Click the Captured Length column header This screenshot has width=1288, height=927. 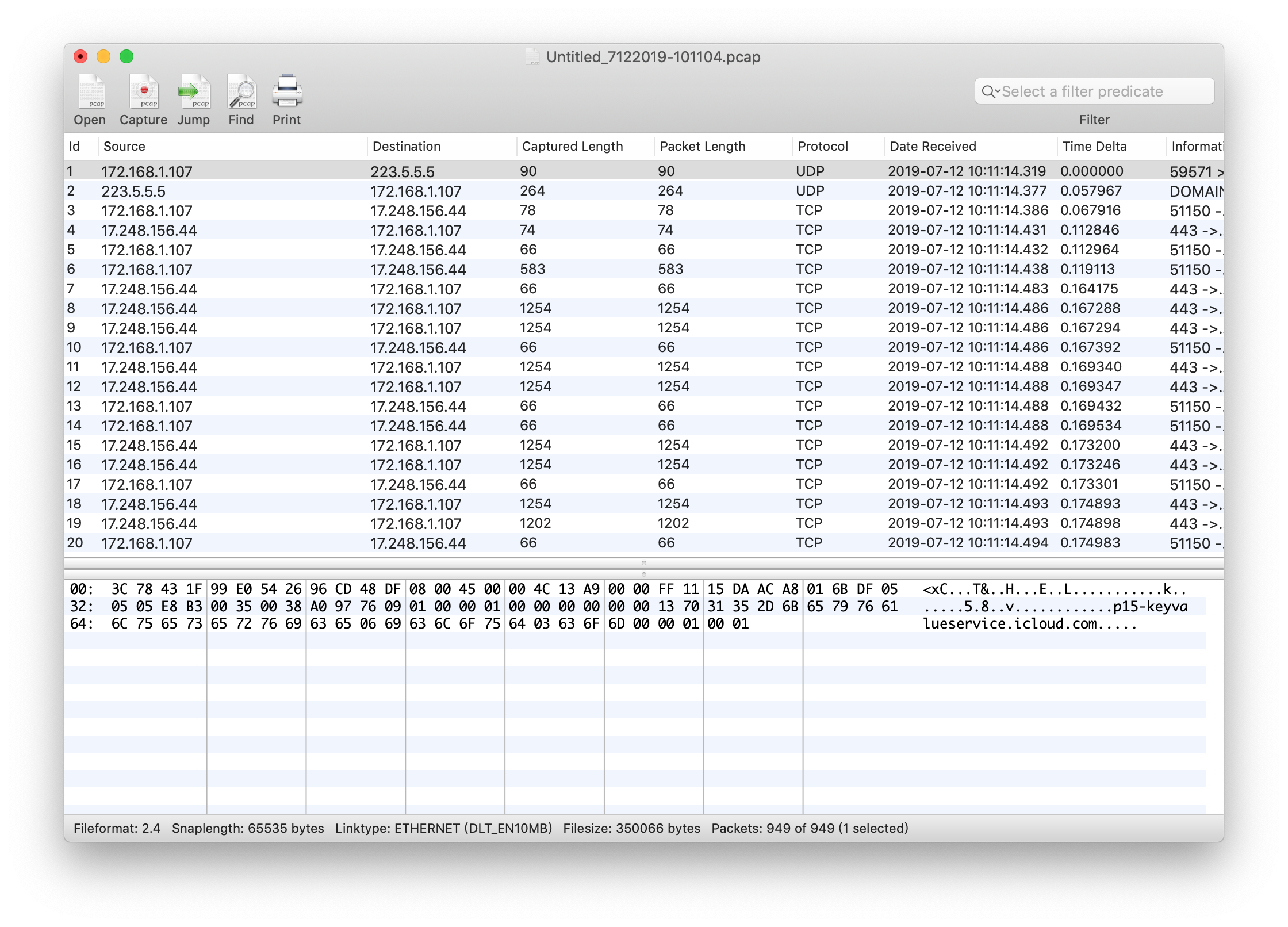(x=572, y=147)
